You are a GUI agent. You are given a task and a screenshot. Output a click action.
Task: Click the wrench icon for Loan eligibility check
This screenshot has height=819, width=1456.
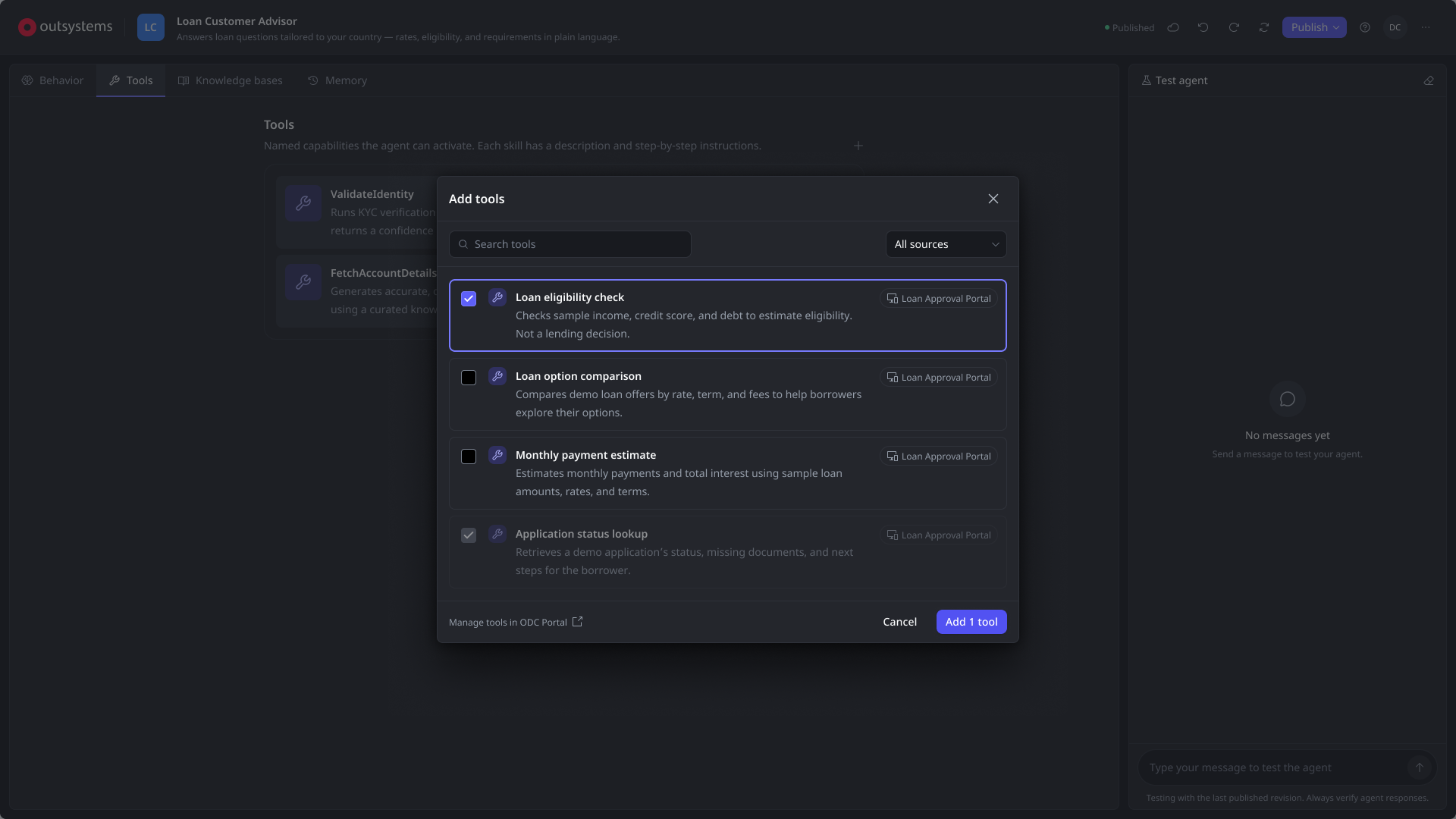point(497,297)
